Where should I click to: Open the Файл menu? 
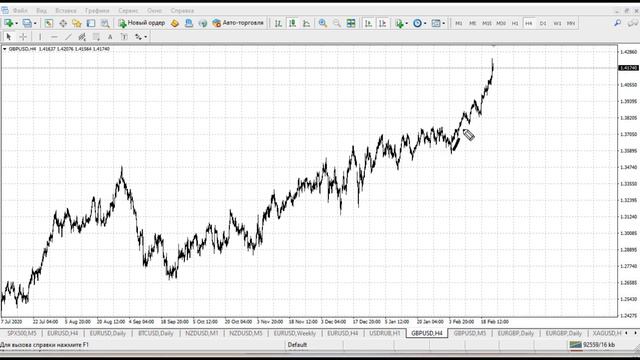tap(20, 11)
